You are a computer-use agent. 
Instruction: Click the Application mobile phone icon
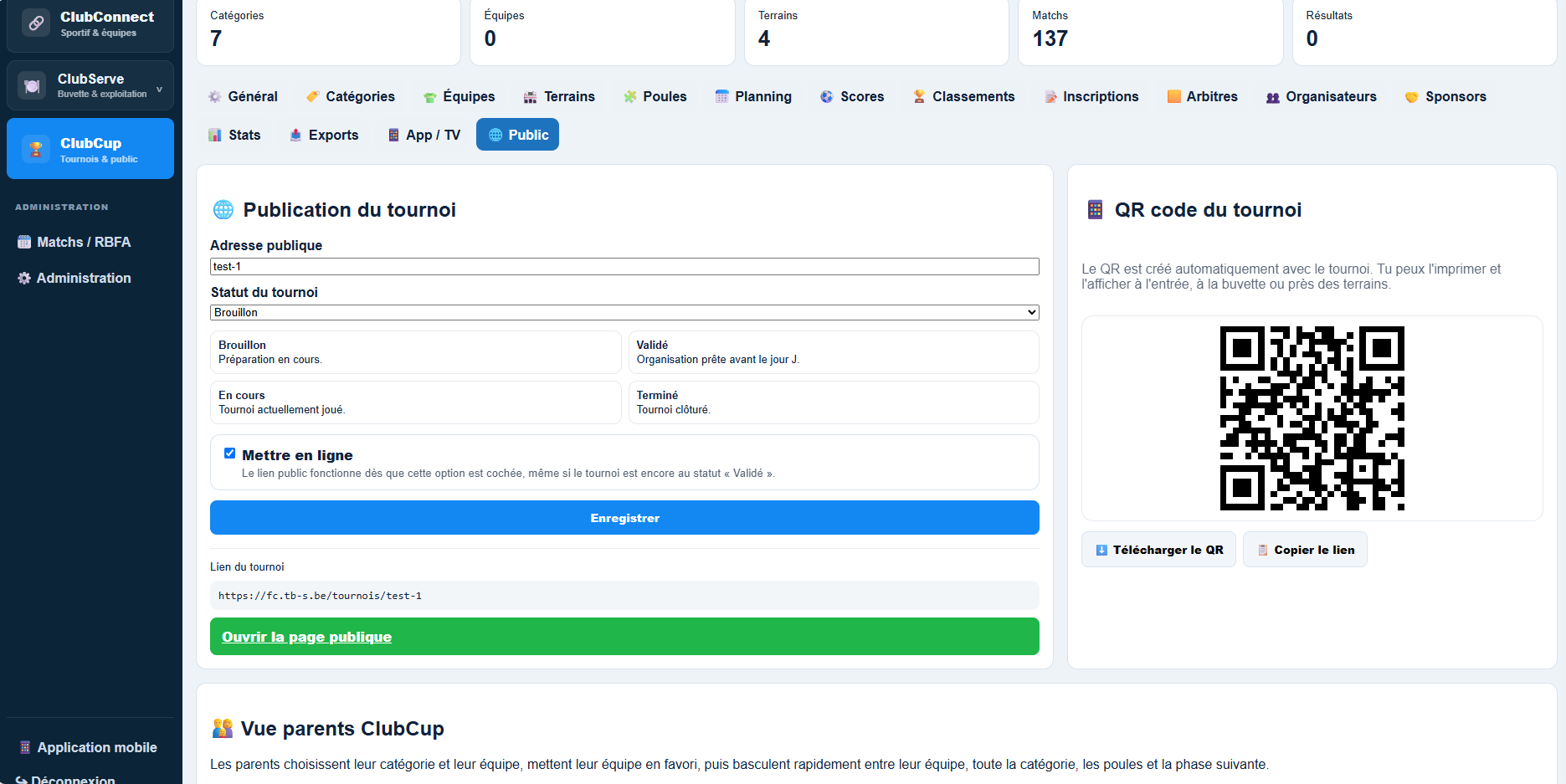pyautogui.click(x=25, y=747)
